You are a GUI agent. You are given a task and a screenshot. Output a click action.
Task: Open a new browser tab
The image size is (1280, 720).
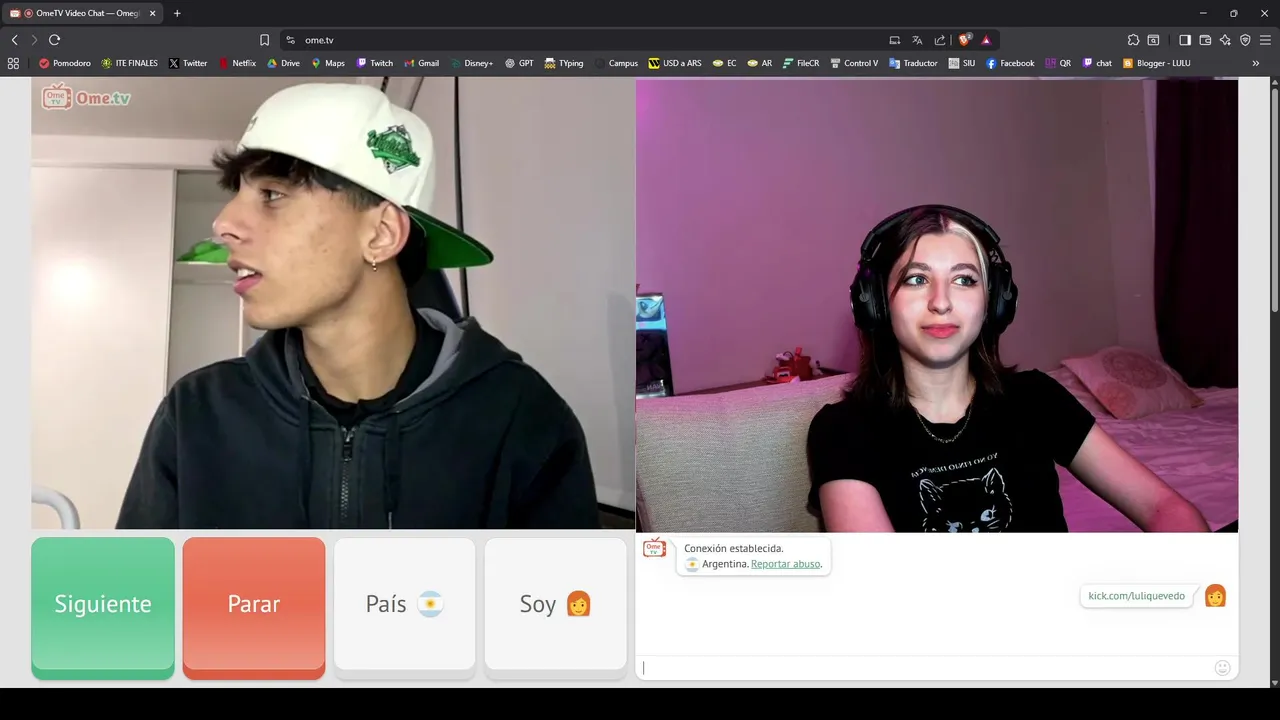pyautogui.click(x=177, y=13)
